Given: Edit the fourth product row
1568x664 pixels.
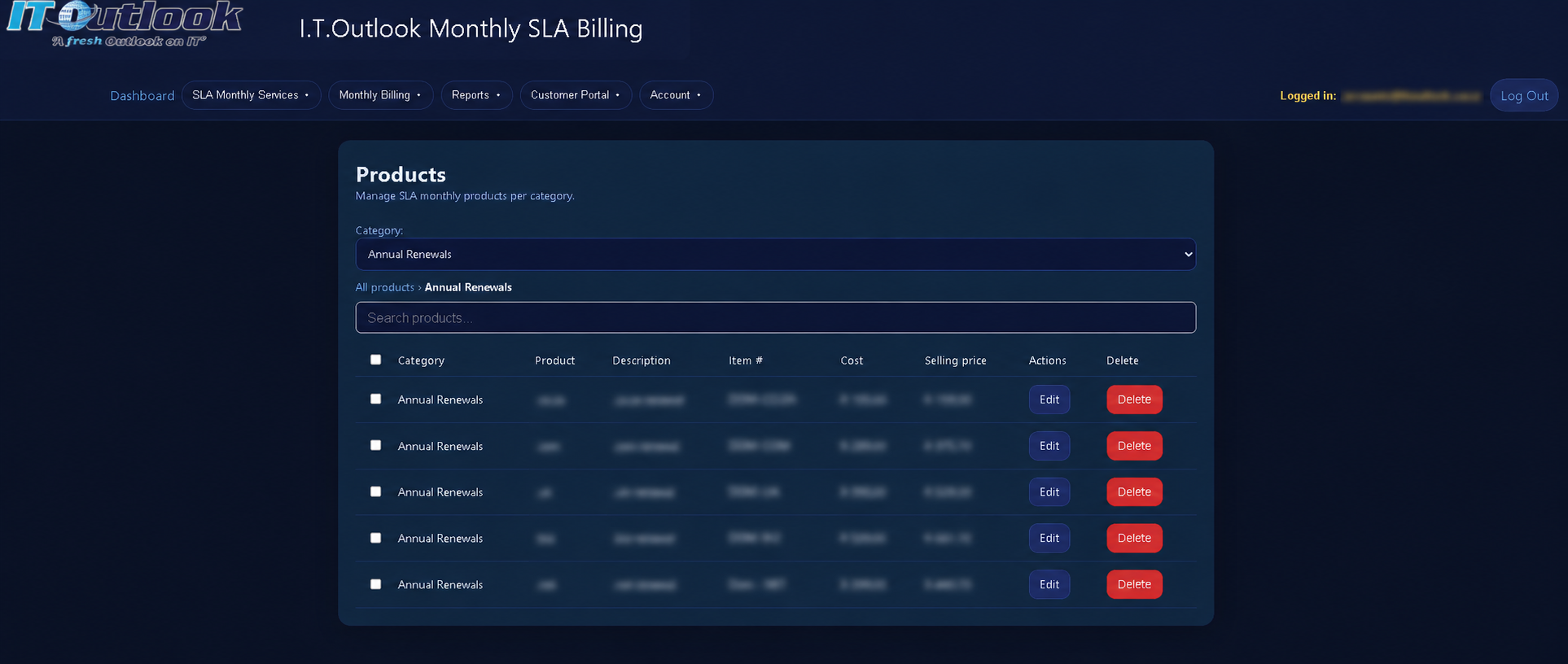Looking at the screenshot, I should tap(1049, 538).
